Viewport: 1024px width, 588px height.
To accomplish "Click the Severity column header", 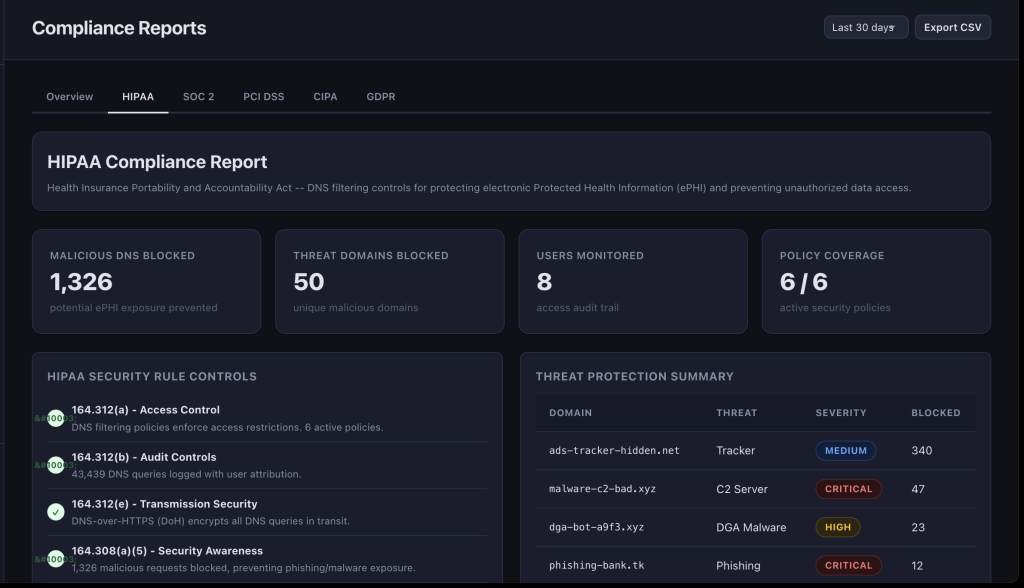I will click(841, 413).
